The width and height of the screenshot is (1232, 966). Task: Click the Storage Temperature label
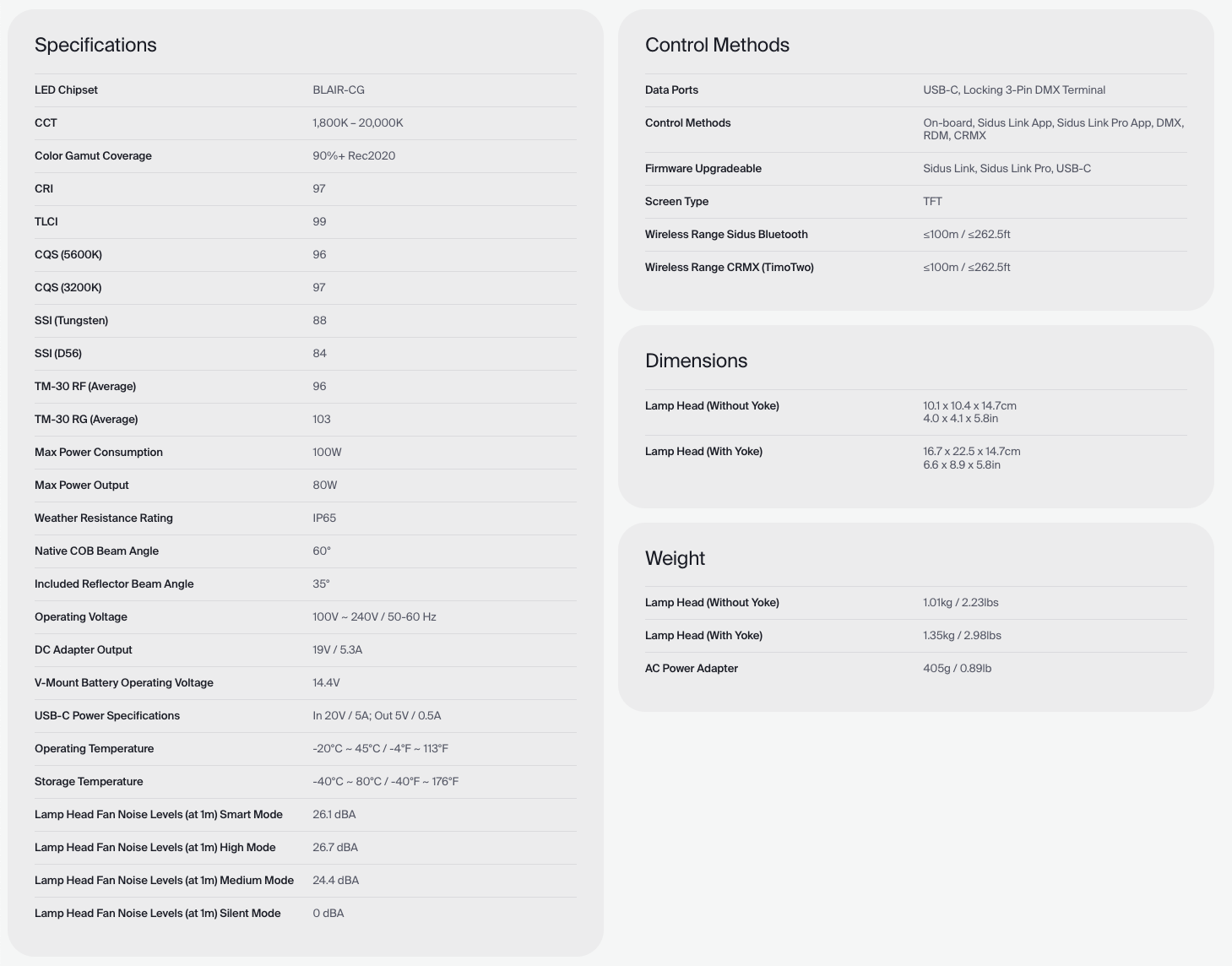[x=89, y=782]
